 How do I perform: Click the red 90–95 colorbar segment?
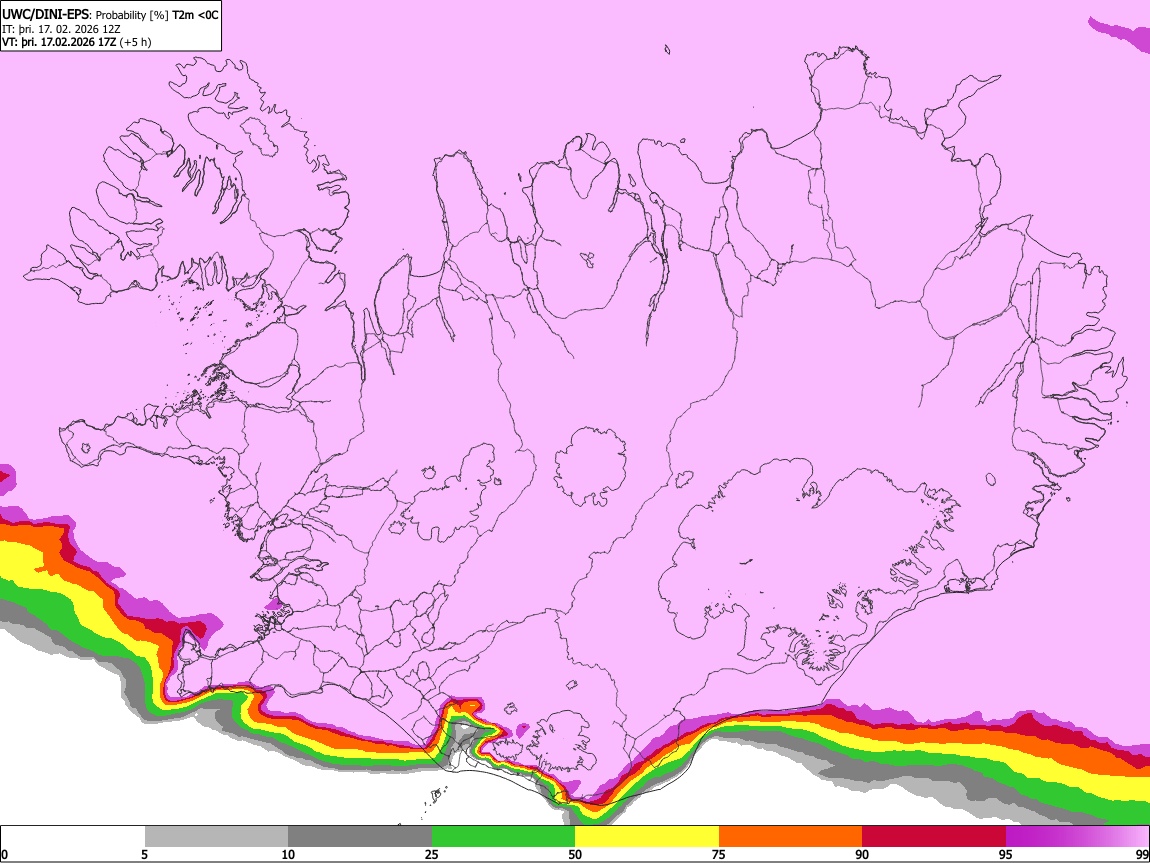[x=934, y=837]
